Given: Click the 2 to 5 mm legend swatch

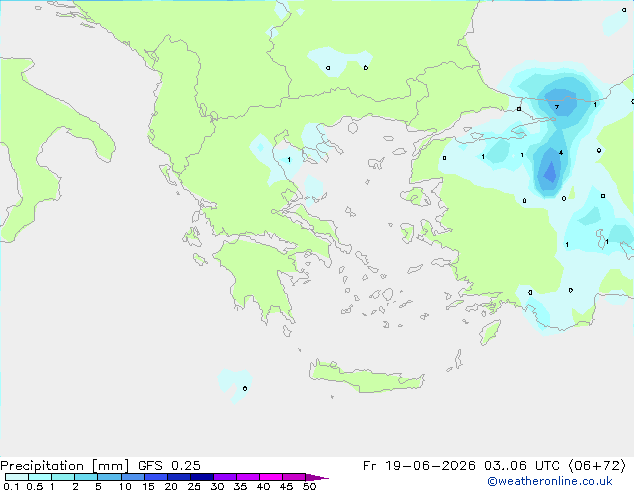Looking at the screenshot, I should [x=86, y=477].
